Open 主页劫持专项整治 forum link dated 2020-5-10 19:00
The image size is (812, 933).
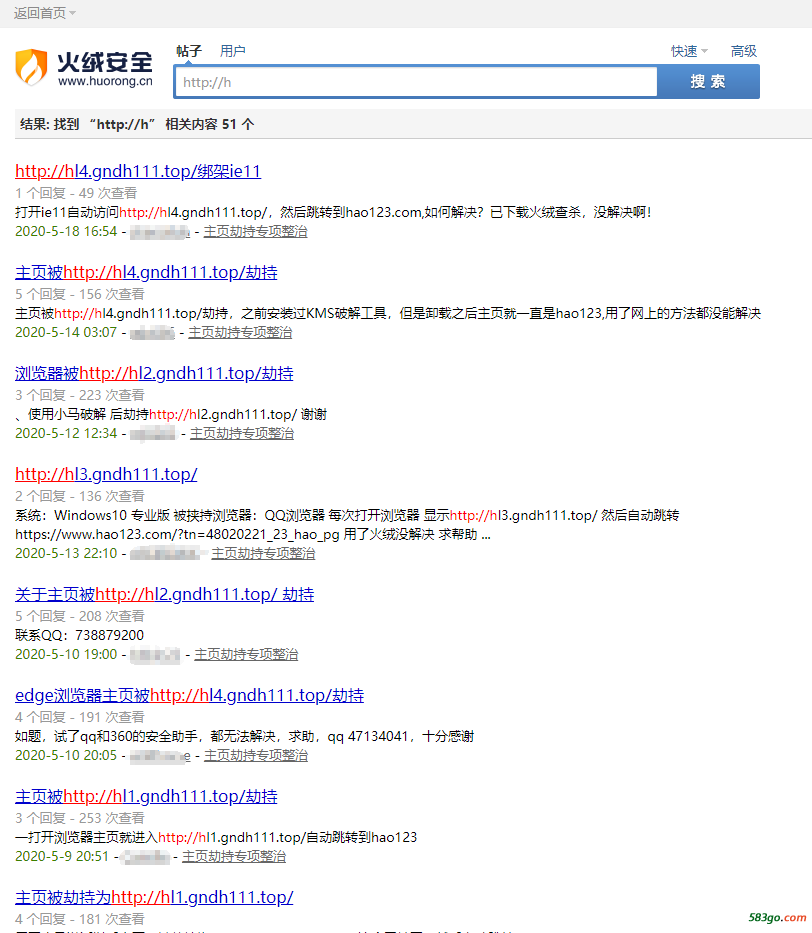tap(246, 655)
